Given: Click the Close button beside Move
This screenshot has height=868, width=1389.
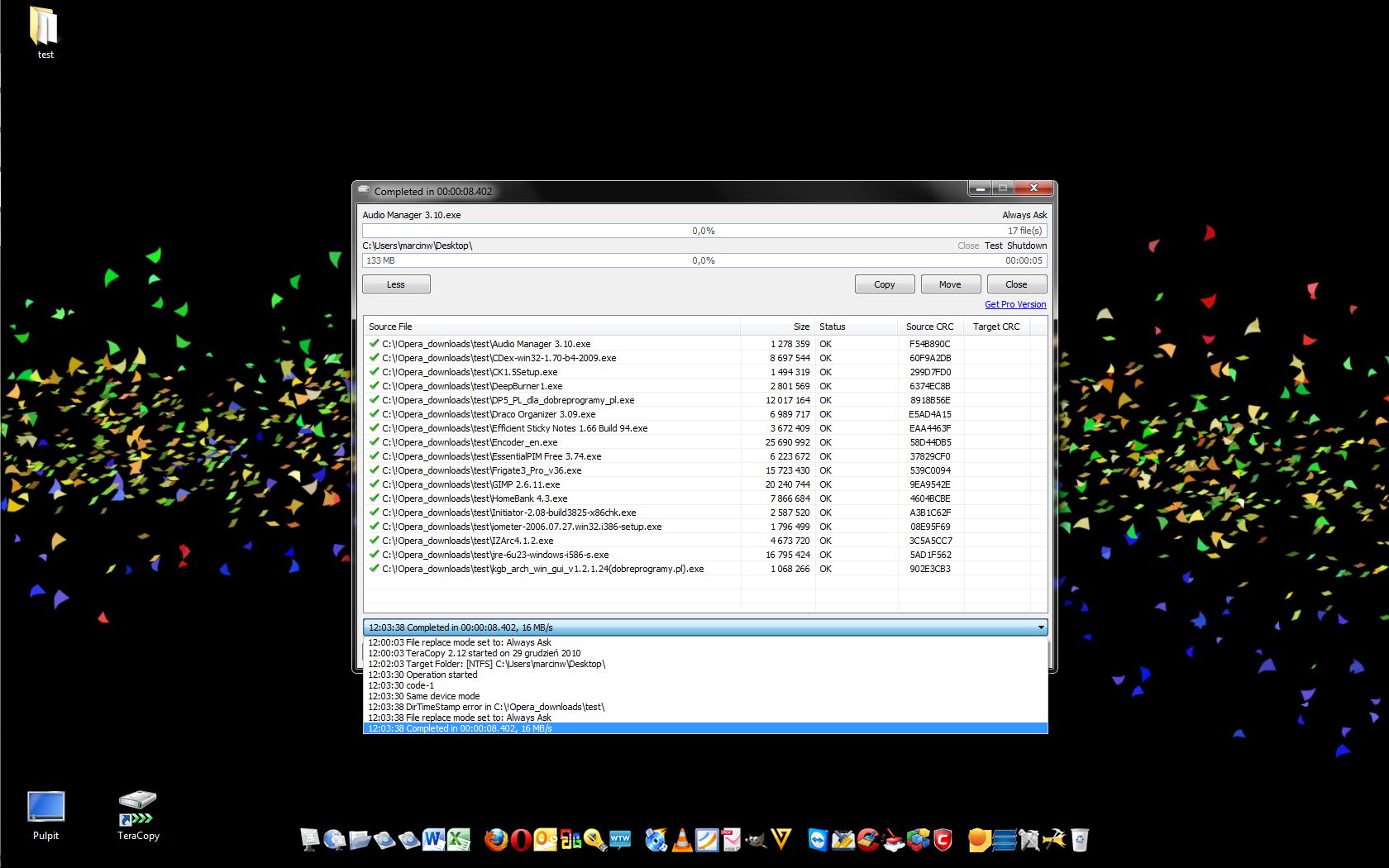Looking at the screenshot, I should 1017,284.
